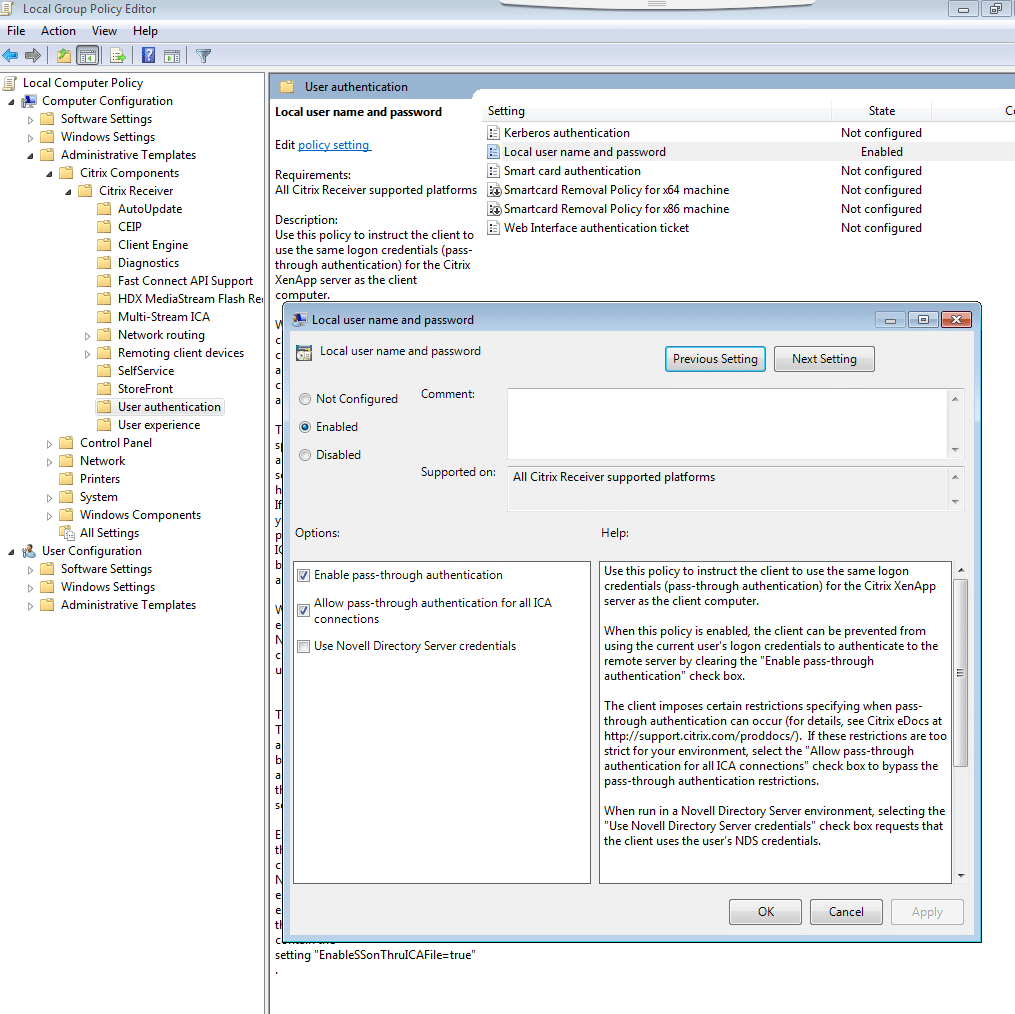Toggle Enable pass-through authentication checkbox
The image size is (1015, 1014).
tap(303, 576)
